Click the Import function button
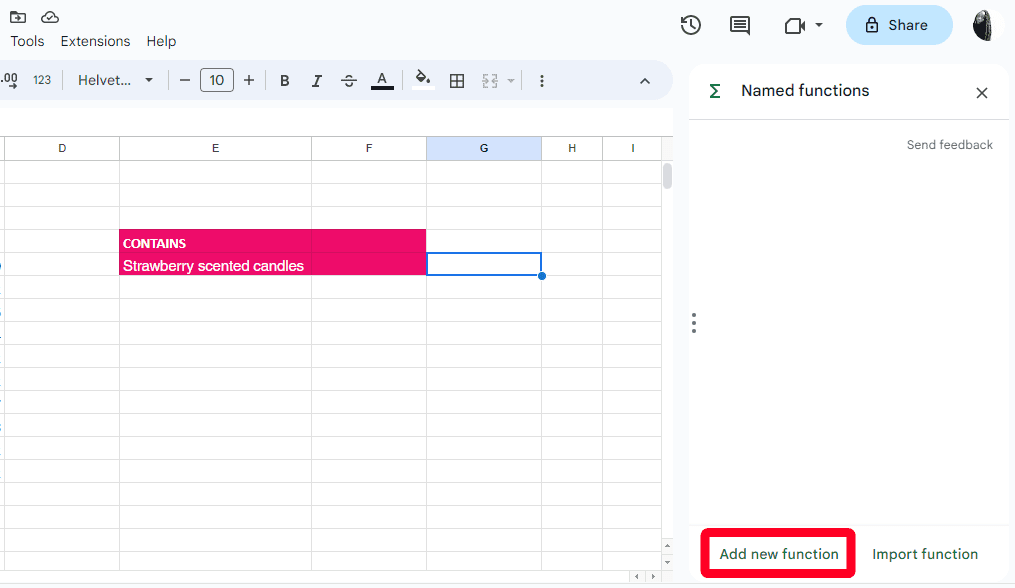This screenshot has height=588, width=1015. [x=925, y=554]
